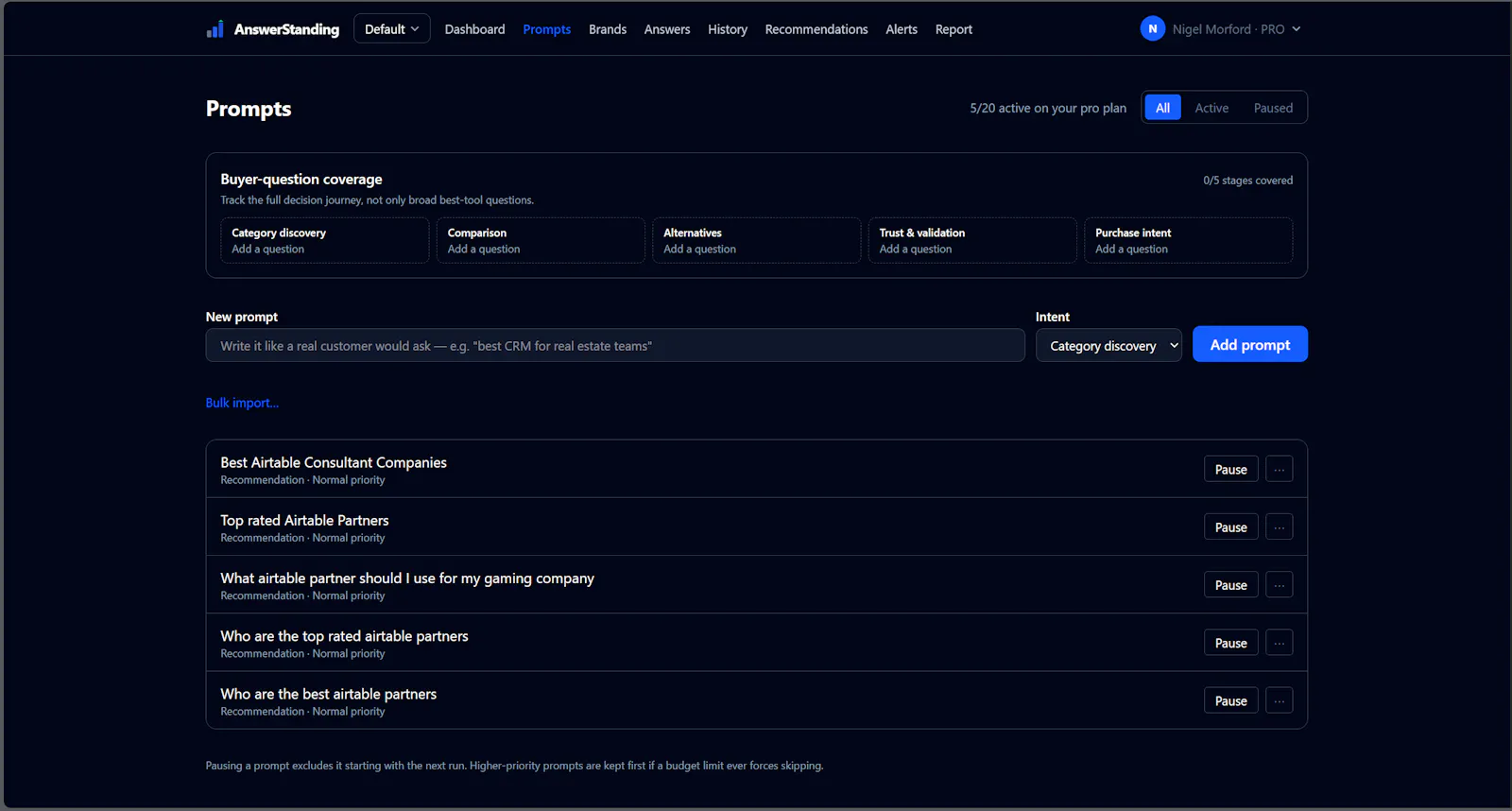Select Who are the best airtable partners
The image size is (1512, 811).
pos(328,694)
